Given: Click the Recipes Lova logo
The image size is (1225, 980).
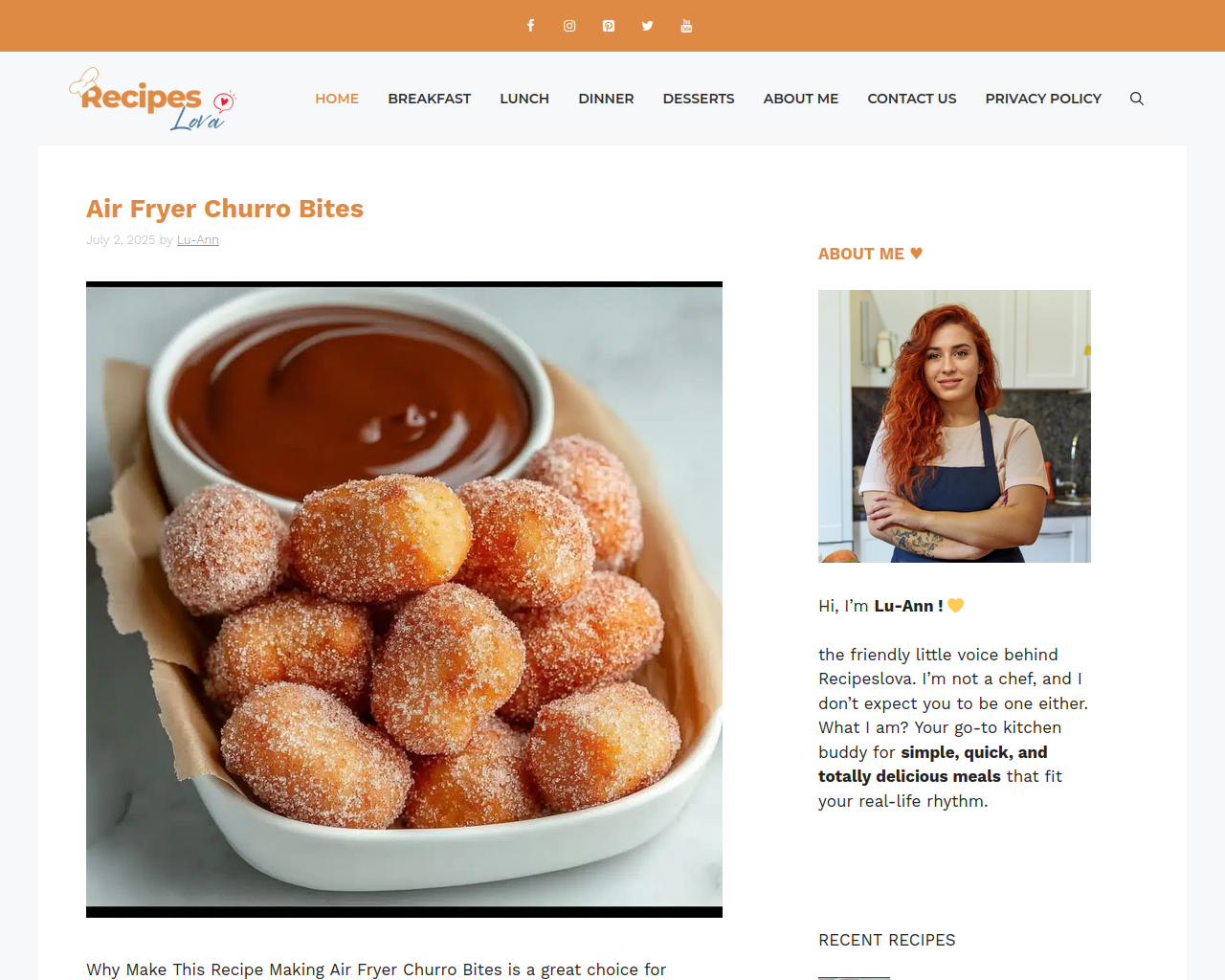Looking at the screenshot, I should [152, 99].
